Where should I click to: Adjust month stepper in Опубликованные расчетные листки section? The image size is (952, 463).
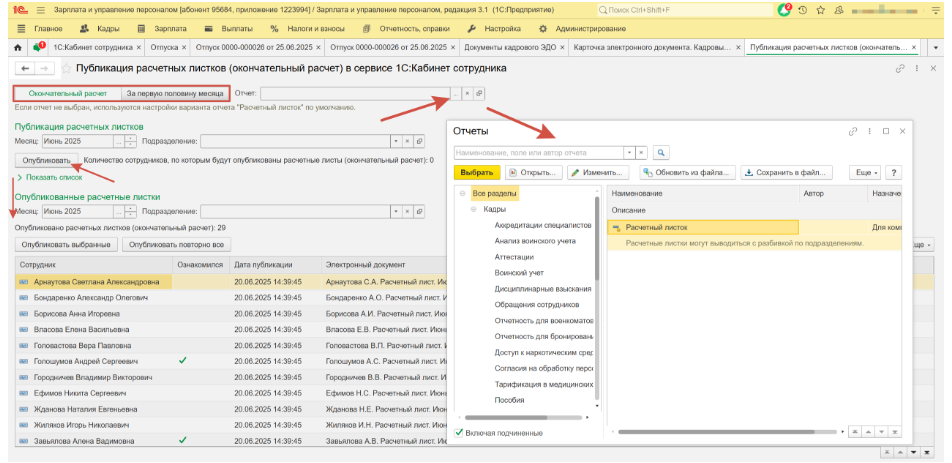(130, 211)
